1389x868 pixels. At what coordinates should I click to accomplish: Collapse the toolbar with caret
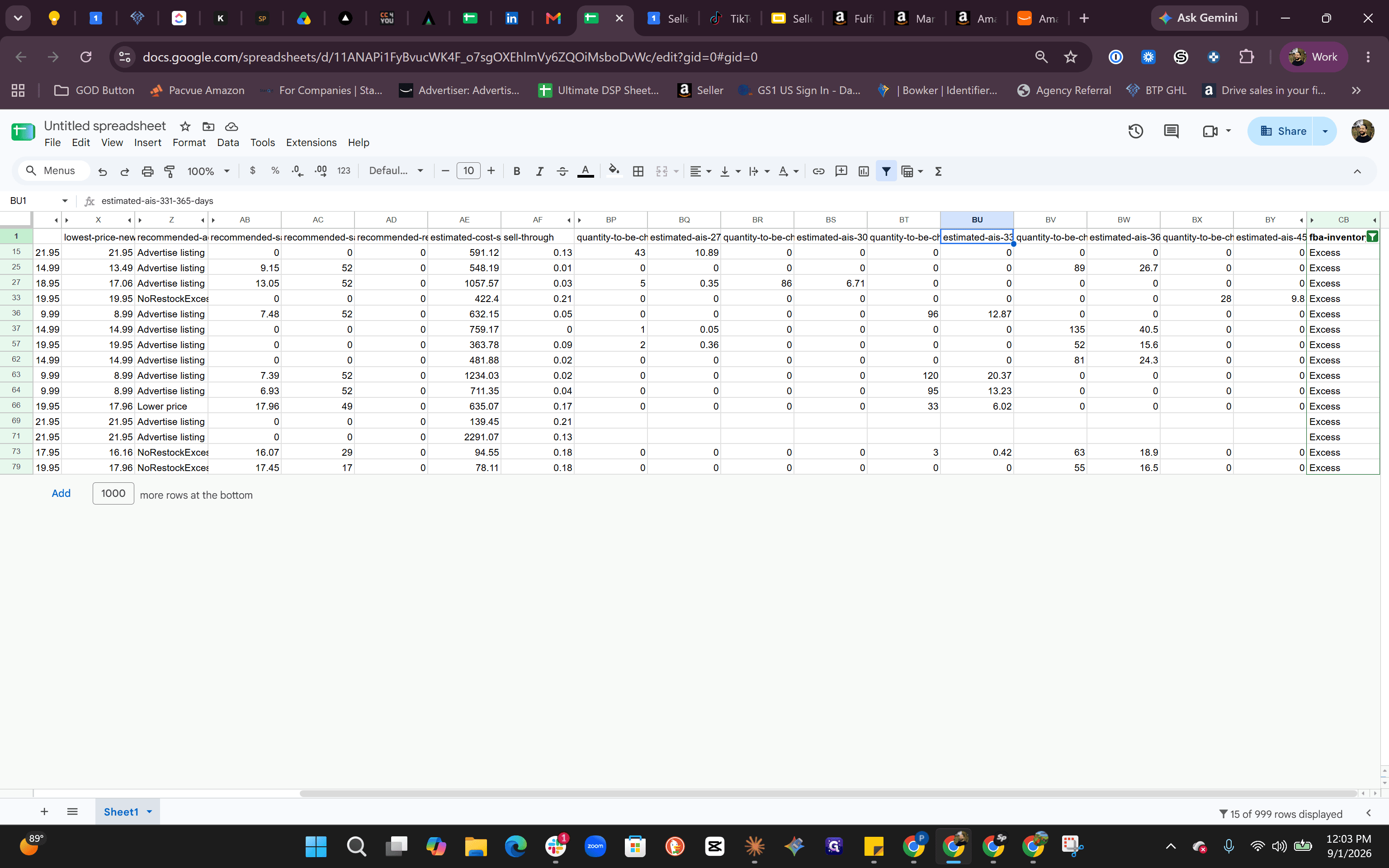(1357, 171)
